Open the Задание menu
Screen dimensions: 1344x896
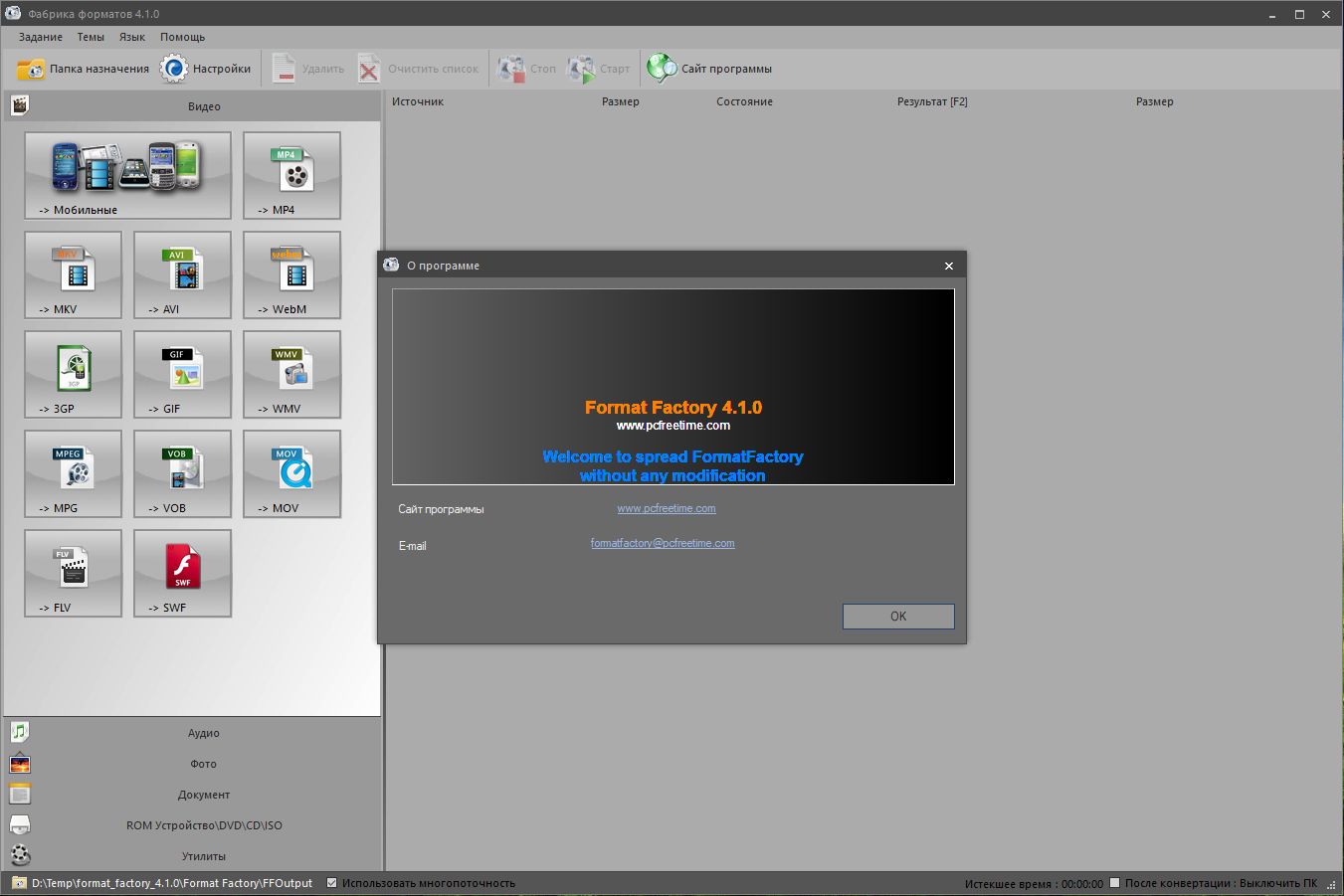click(41, 37)
